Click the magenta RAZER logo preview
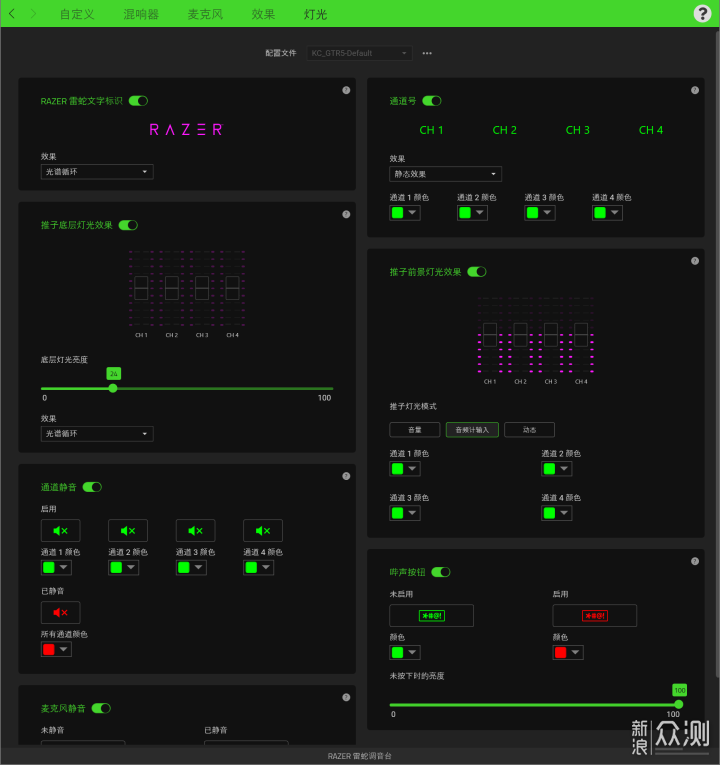Viewport: 720px width, 765px height. (x=186, y=130)
